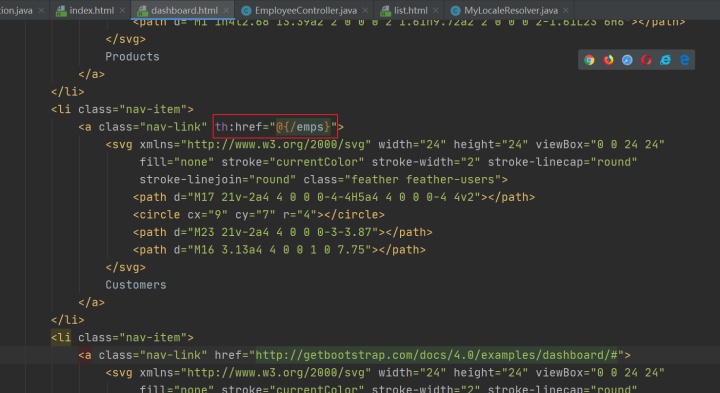Image resolution: width=720 pixels, height=393 pixels.
Task: Switch to the list.html tab
Action: coord(411,10)
